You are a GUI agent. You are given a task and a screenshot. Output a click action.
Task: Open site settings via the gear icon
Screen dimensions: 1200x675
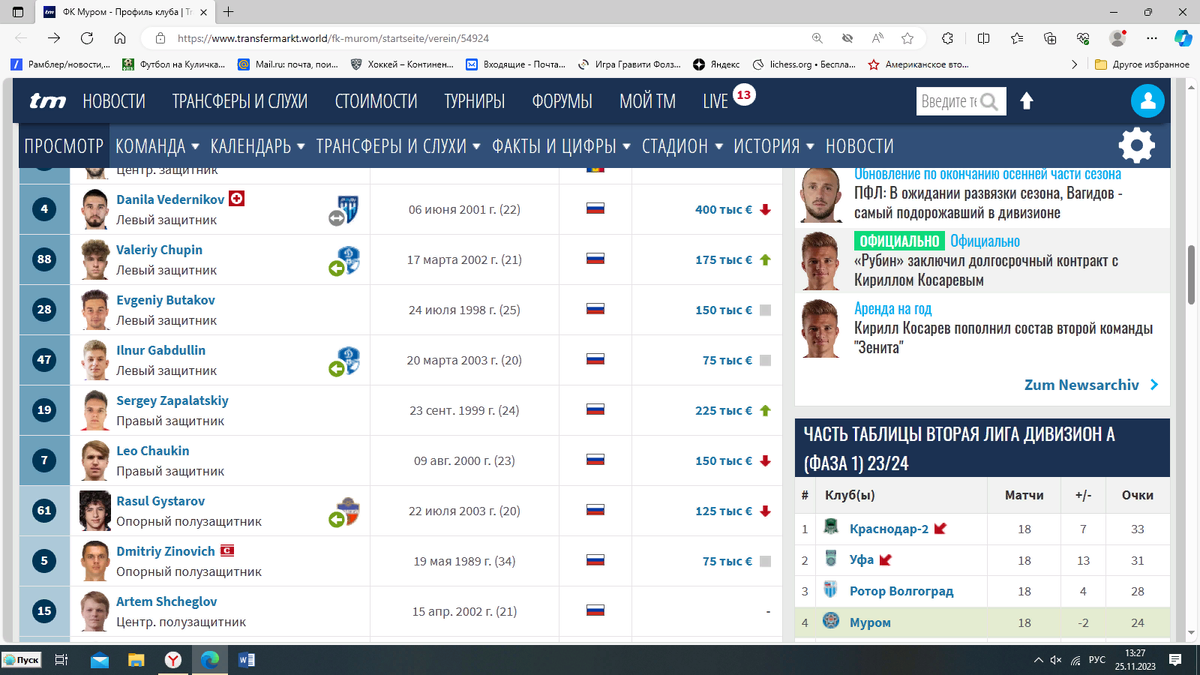click(x=1136, y=145)
